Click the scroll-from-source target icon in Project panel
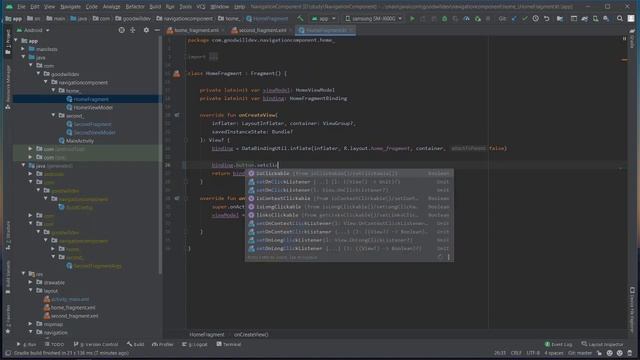The image size is (640, 360). click(x=122, y=30)
